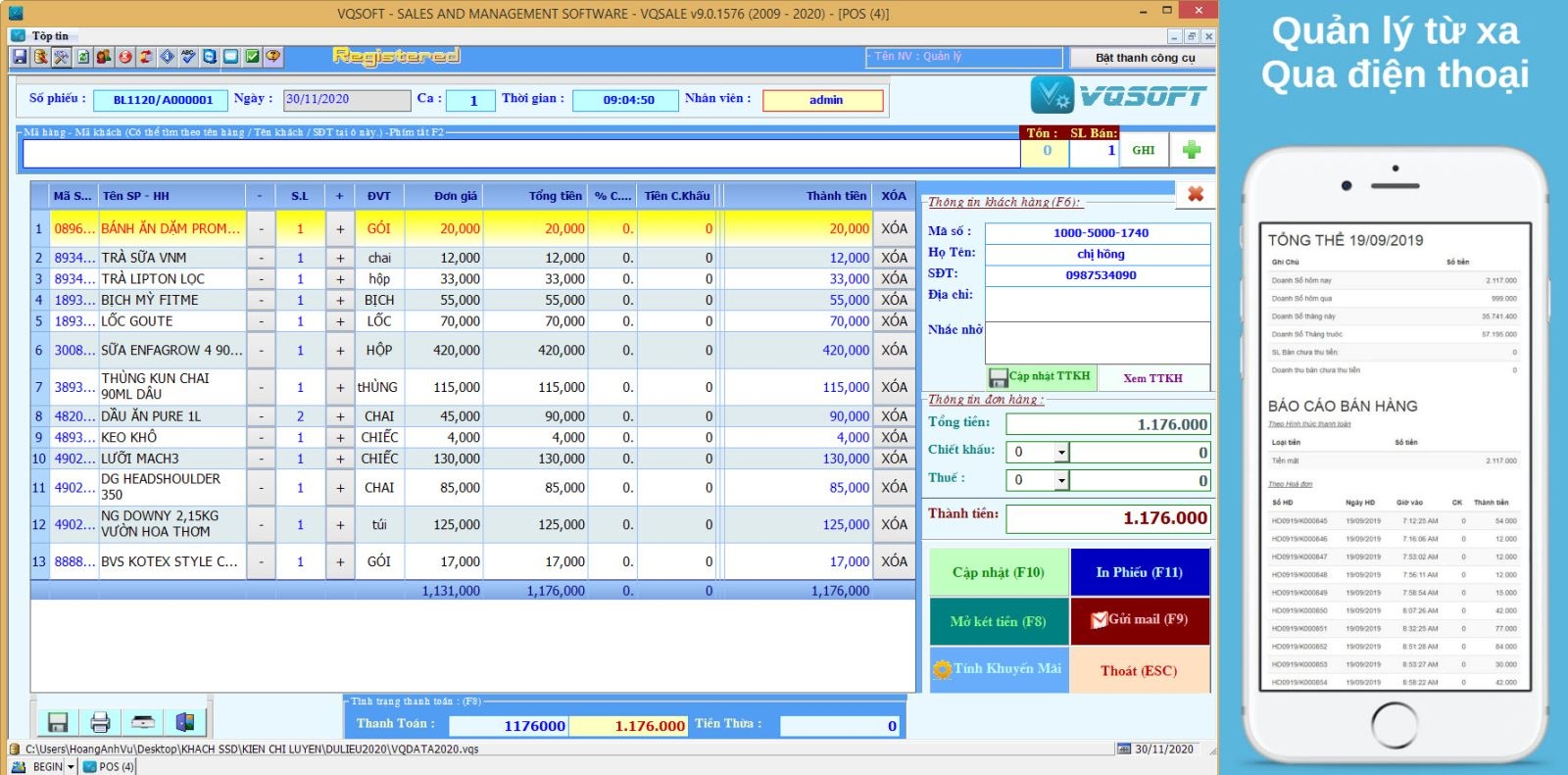Click the Mã số field 1000-5000-1740
Screen dimensions: 1568x775
(1099, 233)
